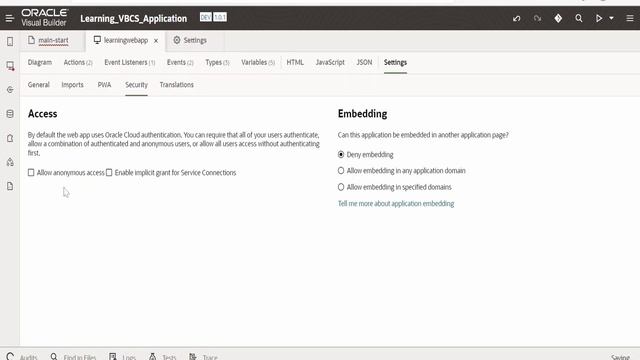Run the app with Preview play icon

(x=599, y=18)
